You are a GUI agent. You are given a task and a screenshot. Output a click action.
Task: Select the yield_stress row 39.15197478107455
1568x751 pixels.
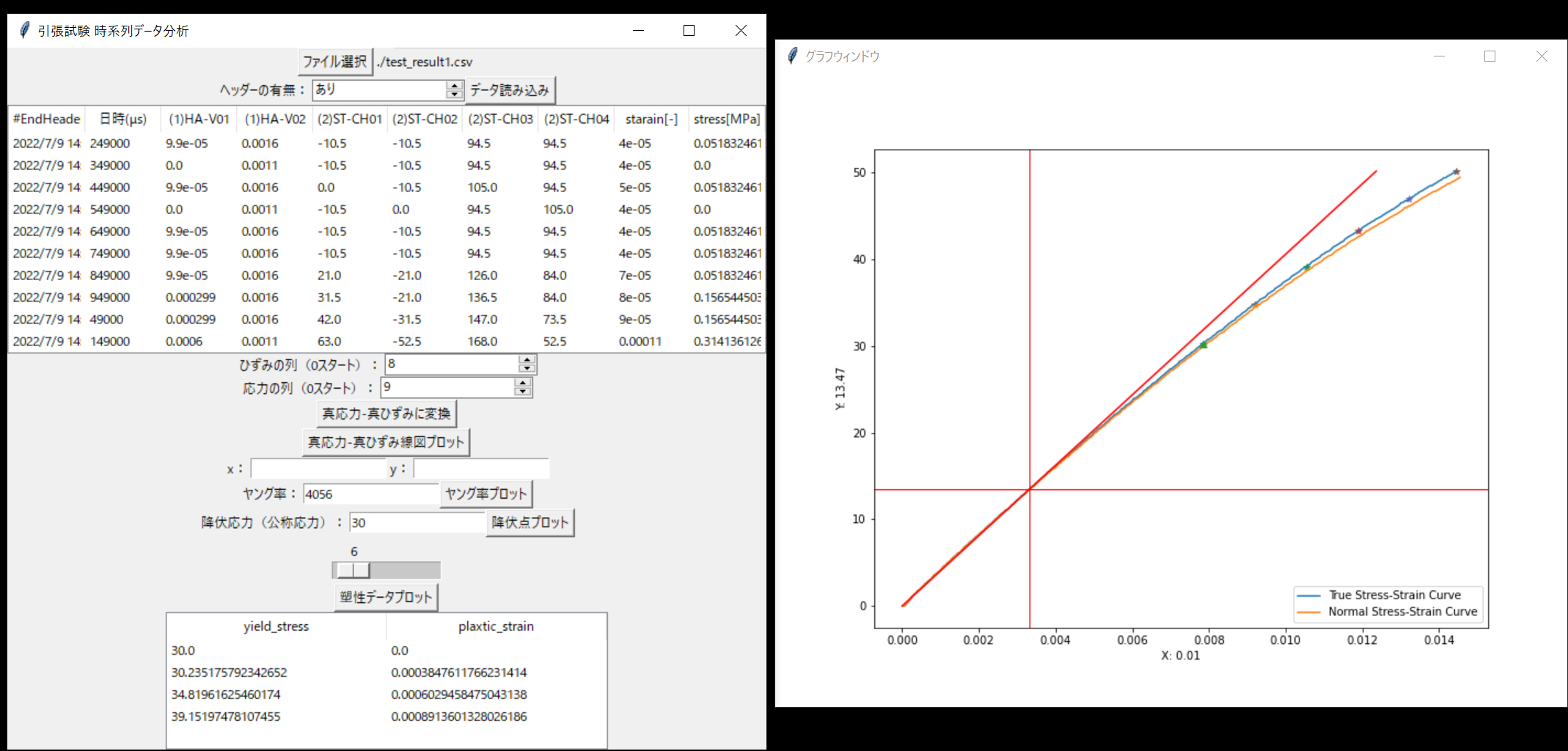click(x=386, y=717)
